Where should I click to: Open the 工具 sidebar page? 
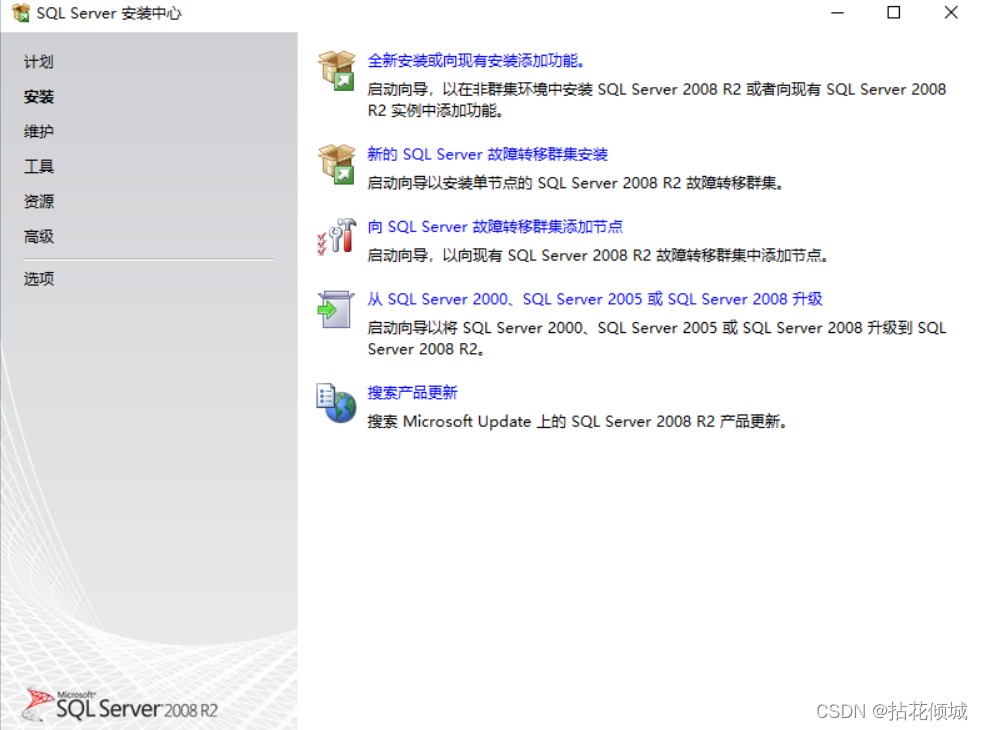pyautogui.click(x=39, y=166)
